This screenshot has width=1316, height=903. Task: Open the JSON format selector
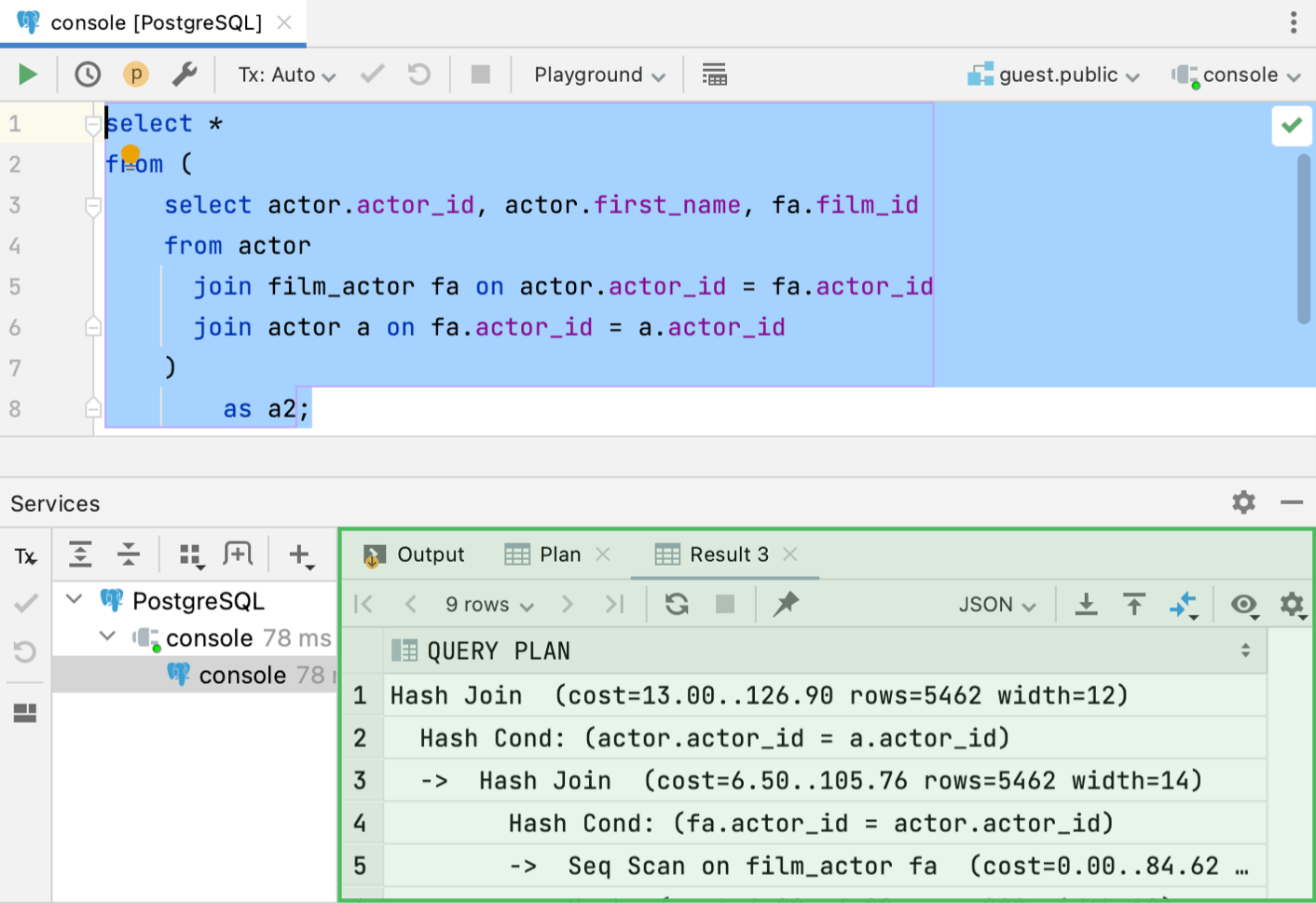pyautogui.click(x=996, y=605)
